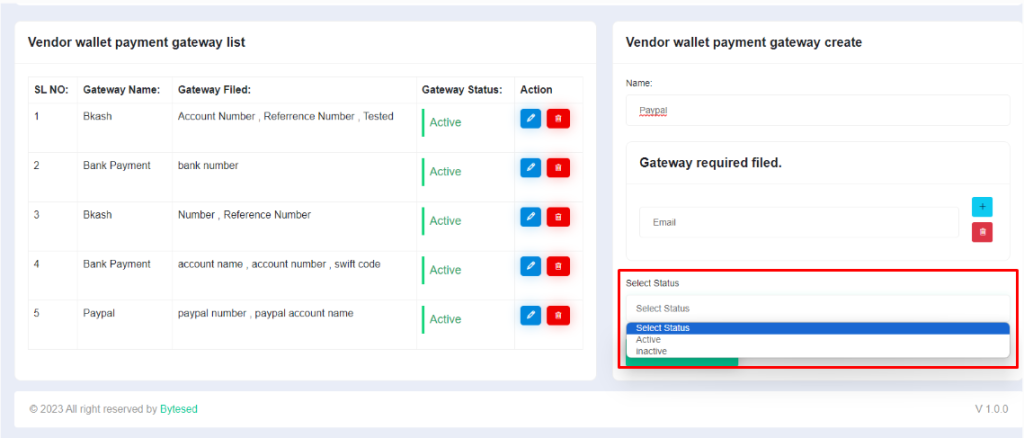Select 'paypal number , paypal account name' cell
Image resolution: width=1024 pixels, height=438 pixels.
[265, 313]
